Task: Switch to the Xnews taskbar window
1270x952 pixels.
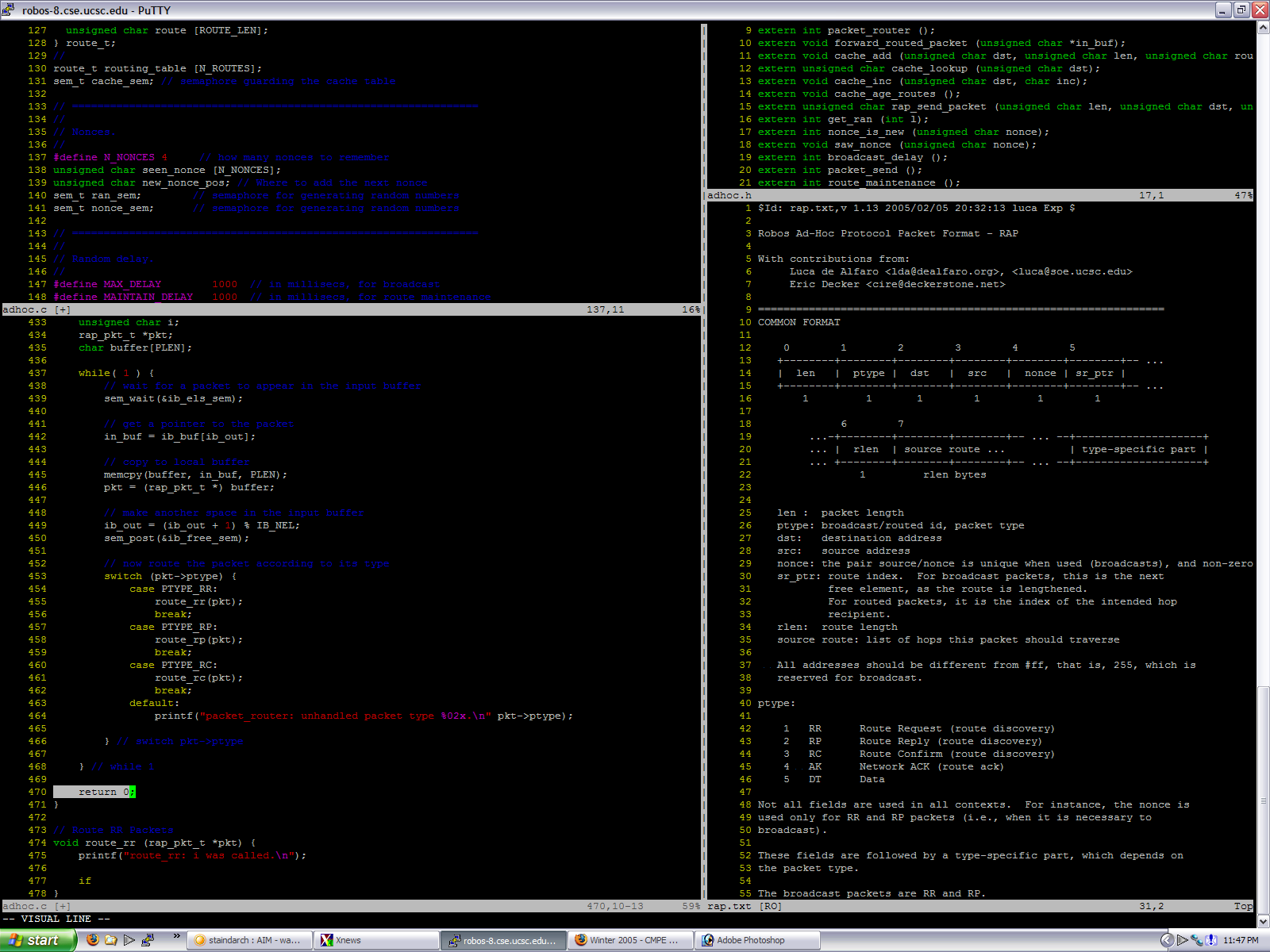Action: pos(376,940)
